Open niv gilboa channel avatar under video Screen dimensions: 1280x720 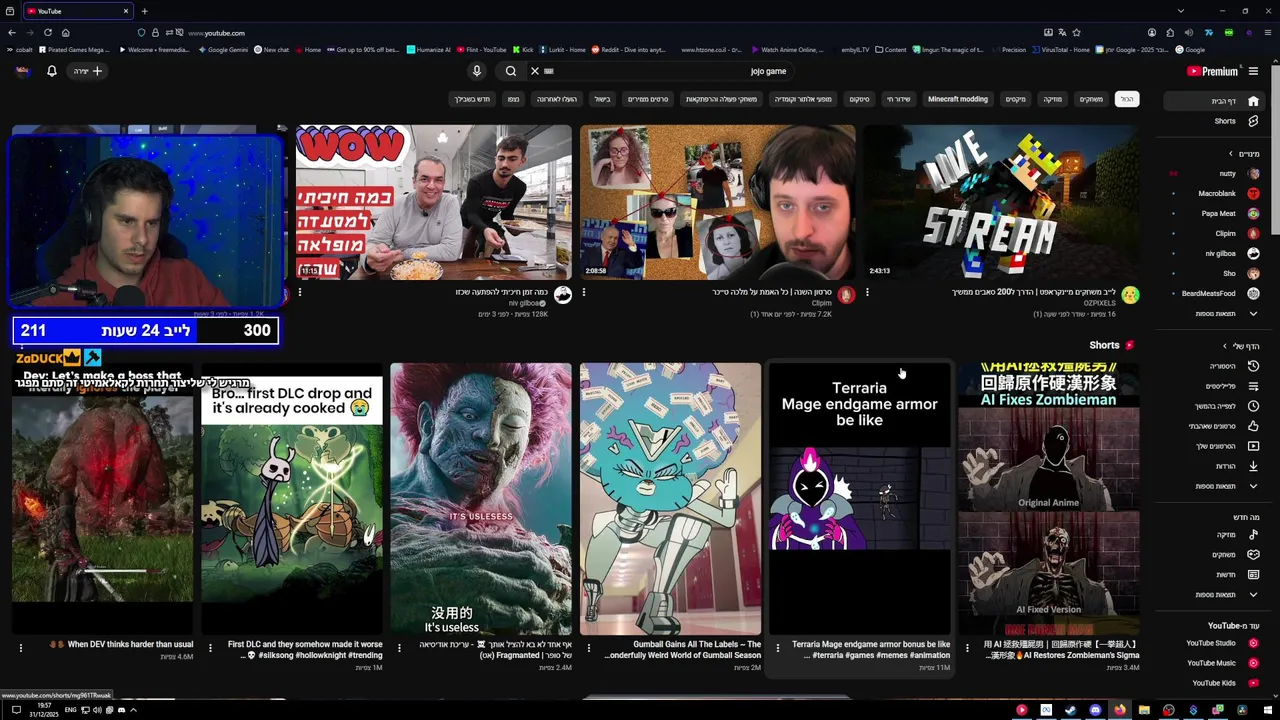pyautogui.click(x=563, y=295)
